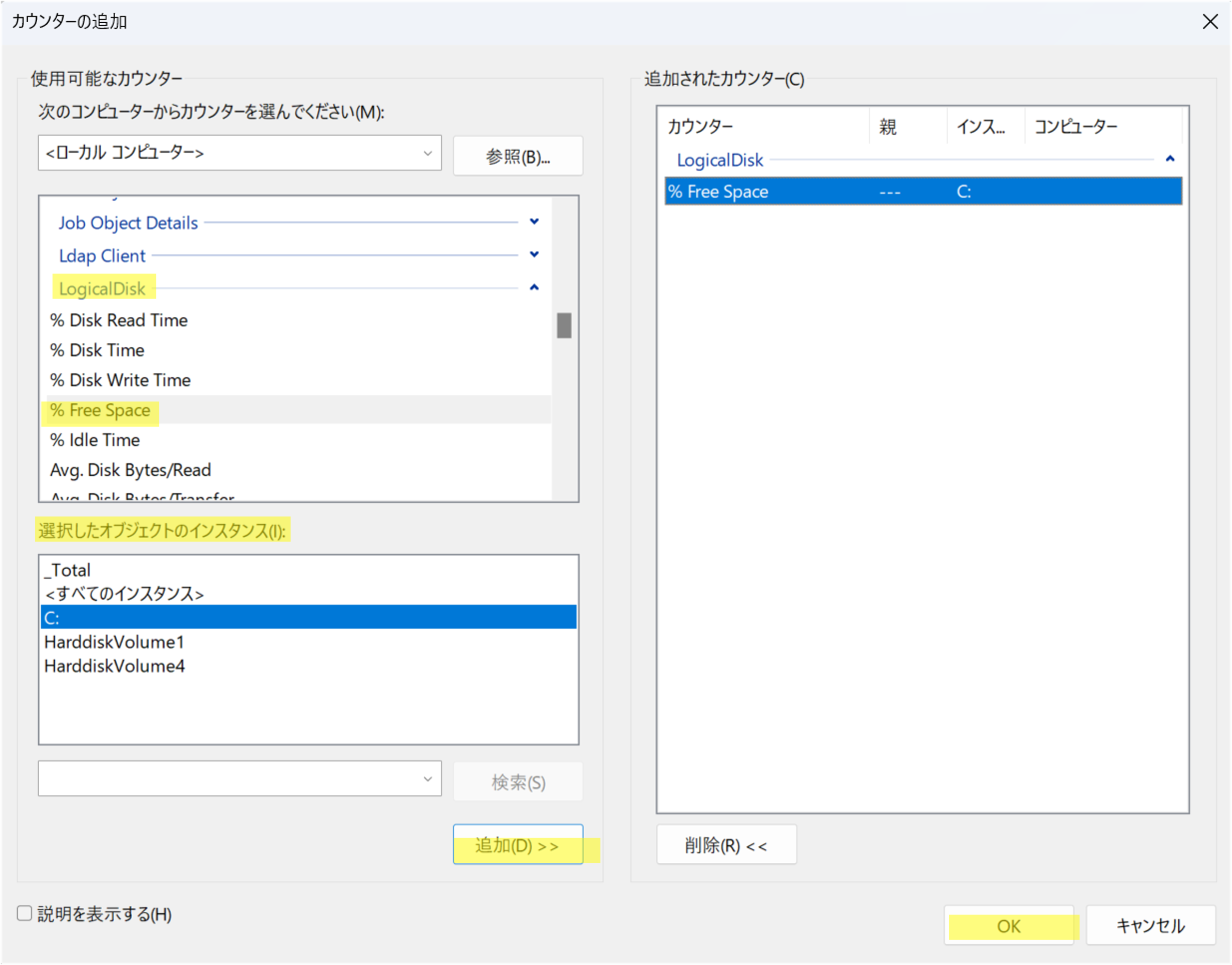The image size is (1232, 965).
Task: Select the Ldap Client category
Action: (102, 255)
